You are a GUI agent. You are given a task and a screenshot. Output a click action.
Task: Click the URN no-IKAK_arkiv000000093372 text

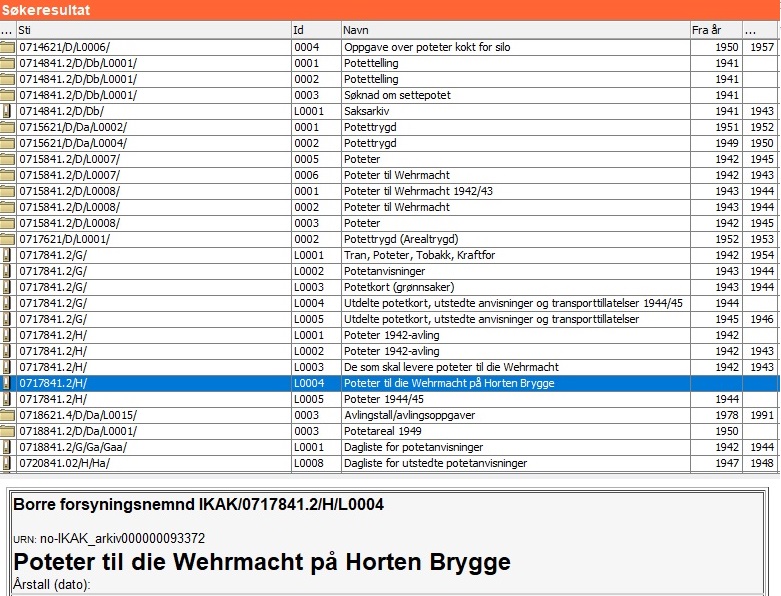point(122,538)
